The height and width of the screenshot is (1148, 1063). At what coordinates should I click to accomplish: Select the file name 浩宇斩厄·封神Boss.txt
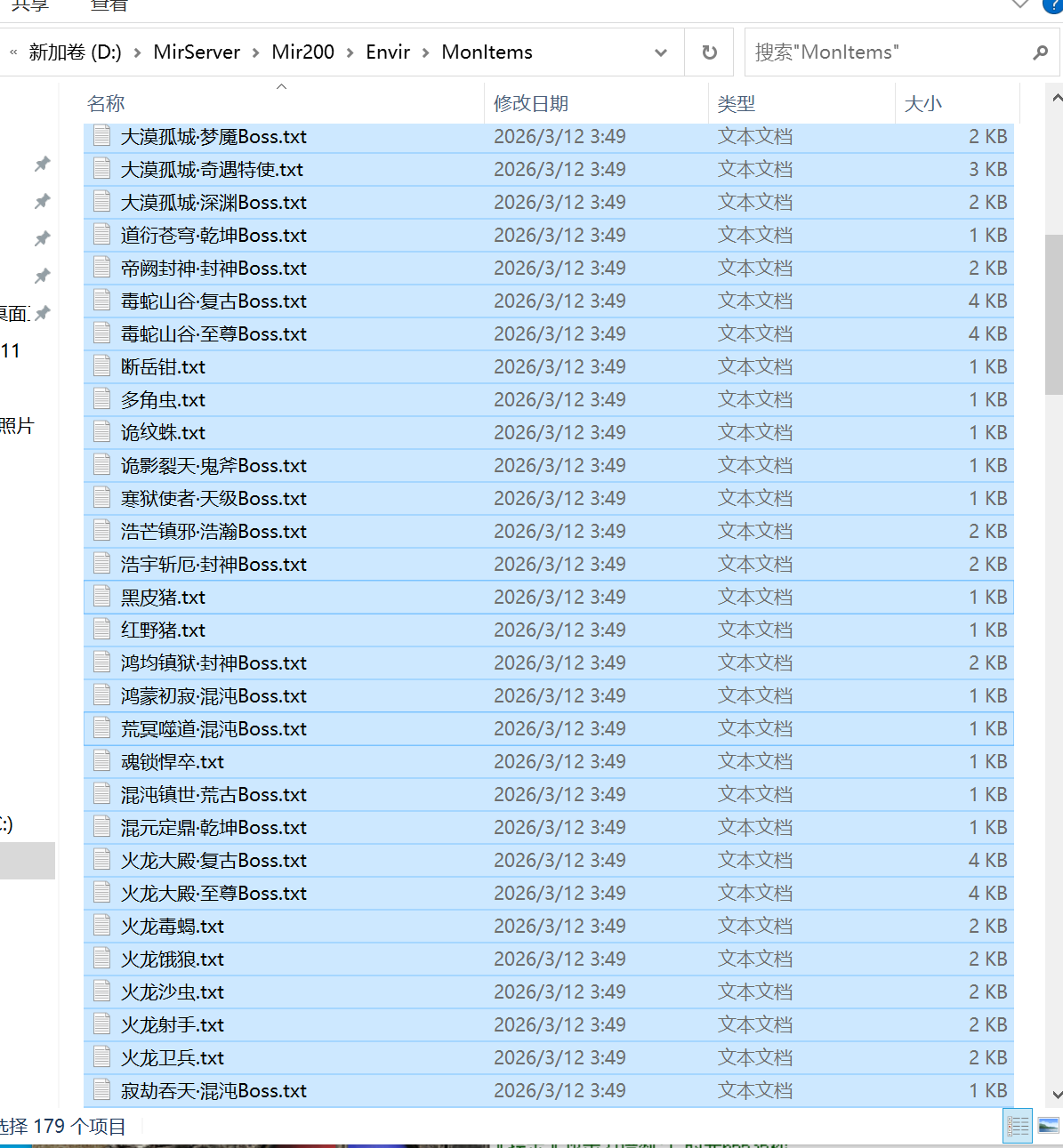pos(213,564)
